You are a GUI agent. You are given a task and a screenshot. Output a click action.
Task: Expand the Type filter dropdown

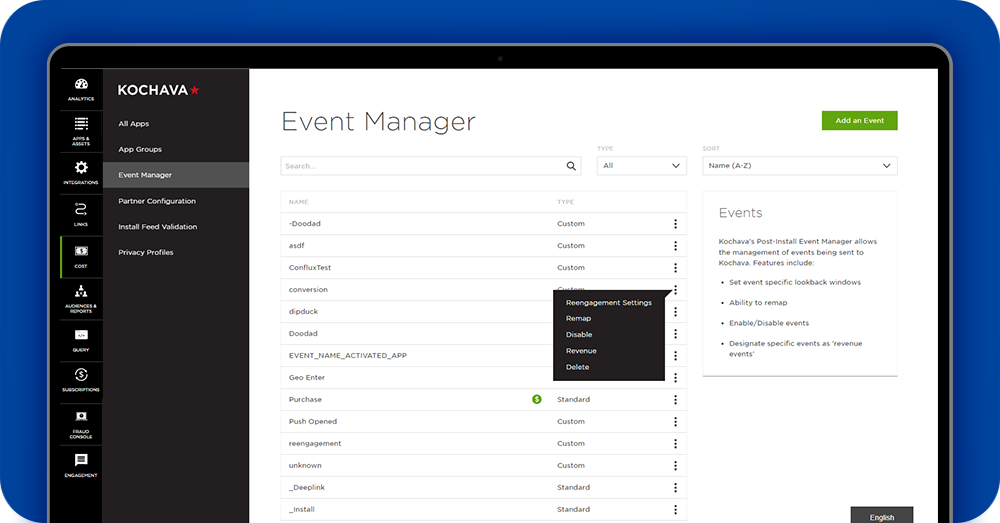tap(642, 166)
